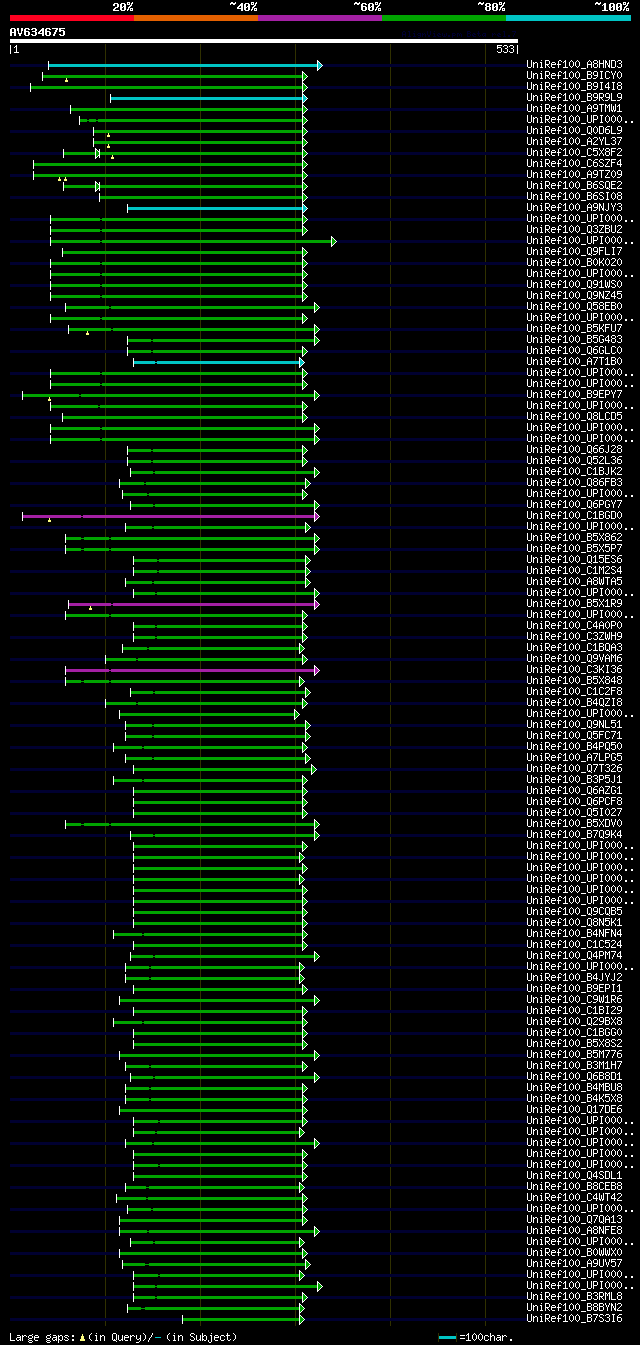This screenshot has width=640, height=1345.
Task: Select the label UniRef100_Q4PM74
Action: coord(574,956)
